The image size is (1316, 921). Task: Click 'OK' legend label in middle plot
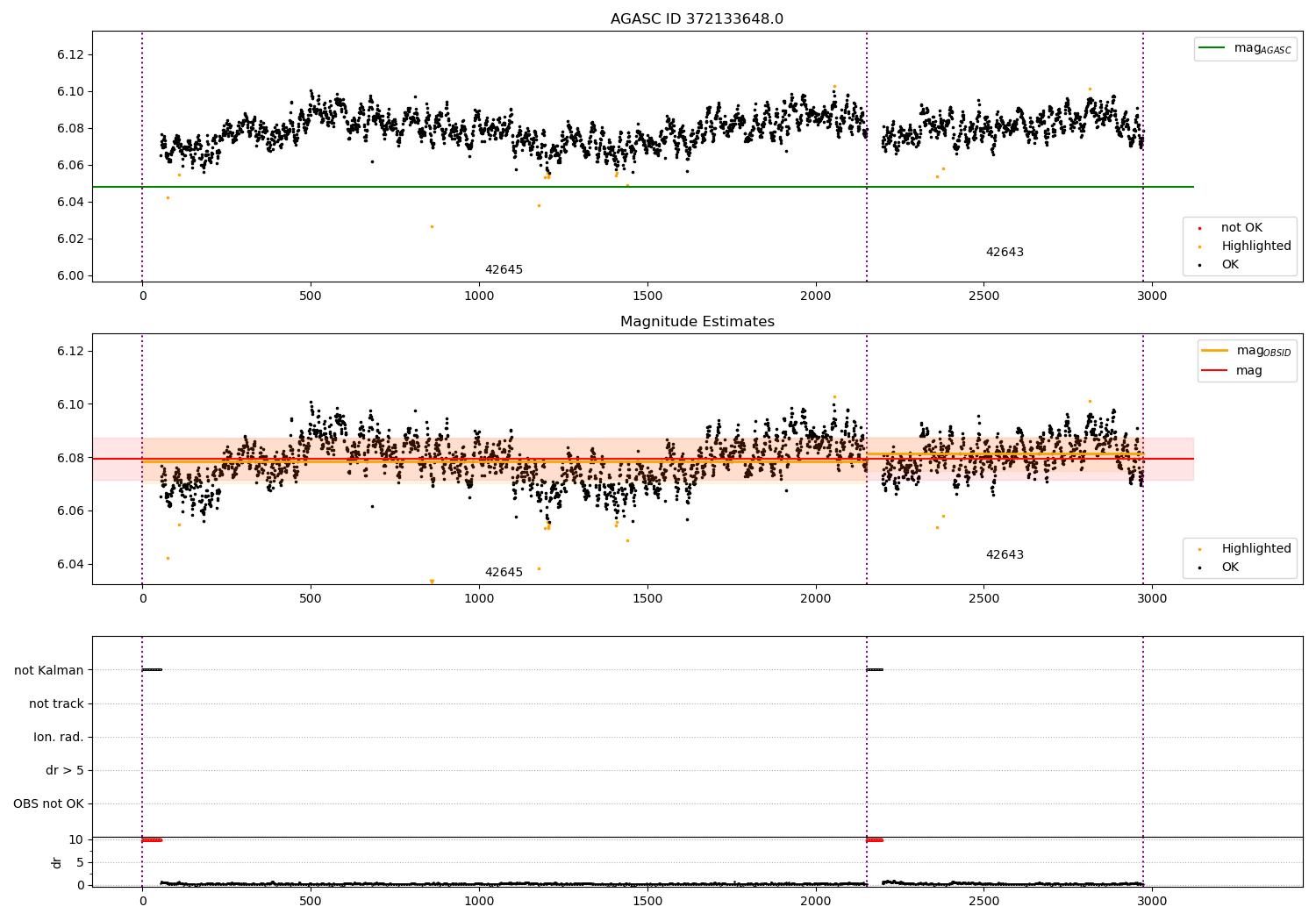tap(1230, 568)
